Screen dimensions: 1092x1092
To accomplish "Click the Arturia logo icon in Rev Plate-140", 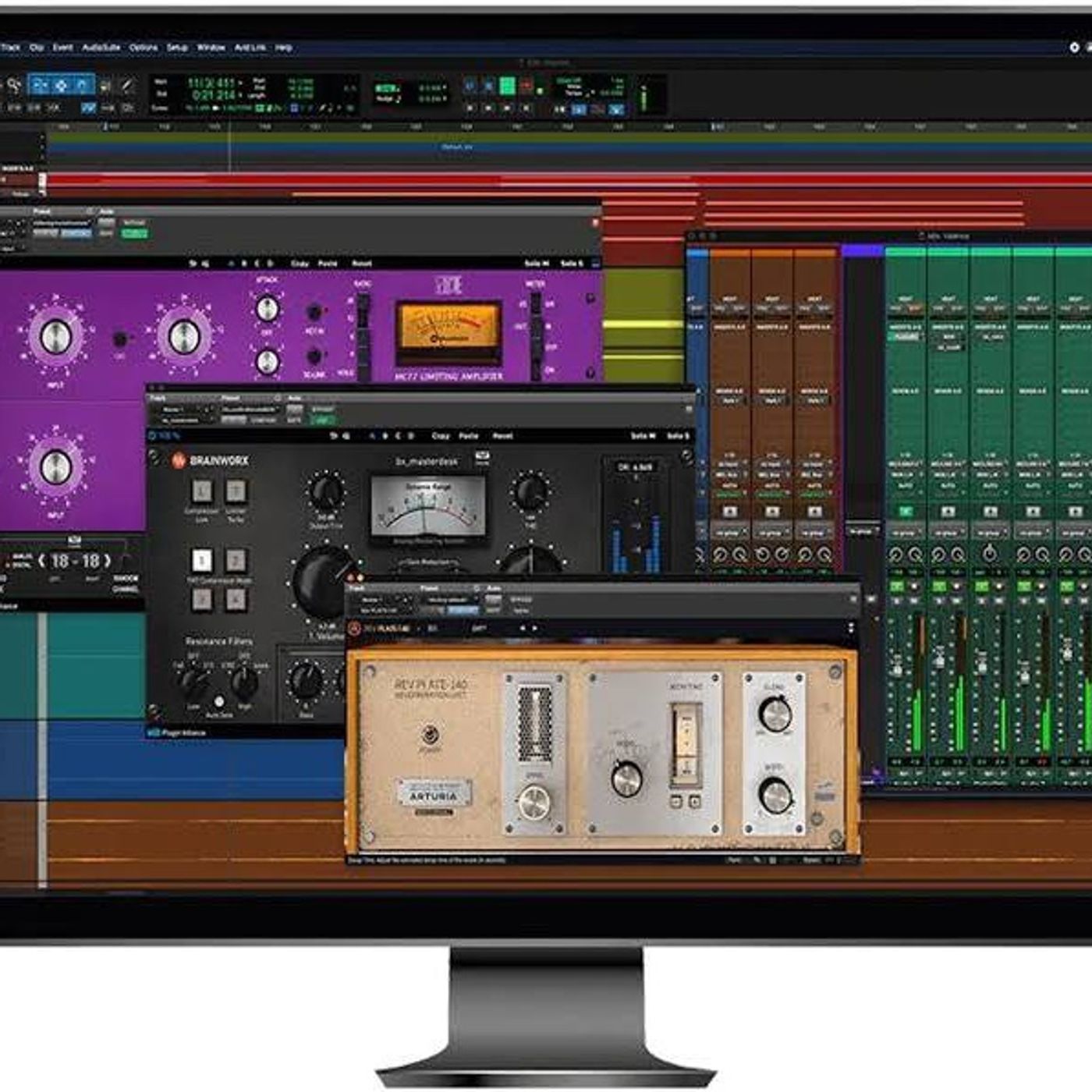I will point(355,629).
